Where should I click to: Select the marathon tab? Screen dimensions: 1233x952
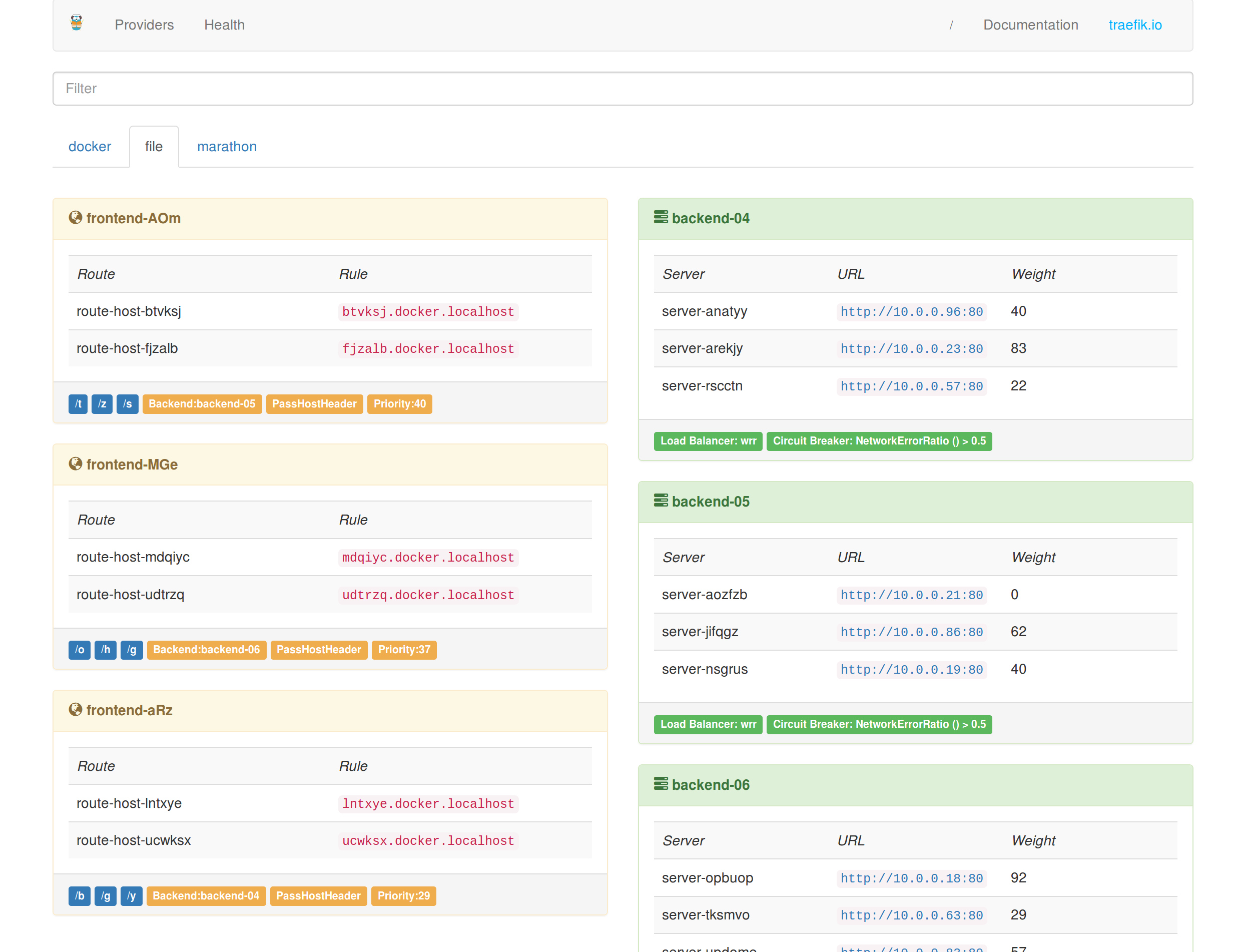pyautogui.click(x=226, y=146)
